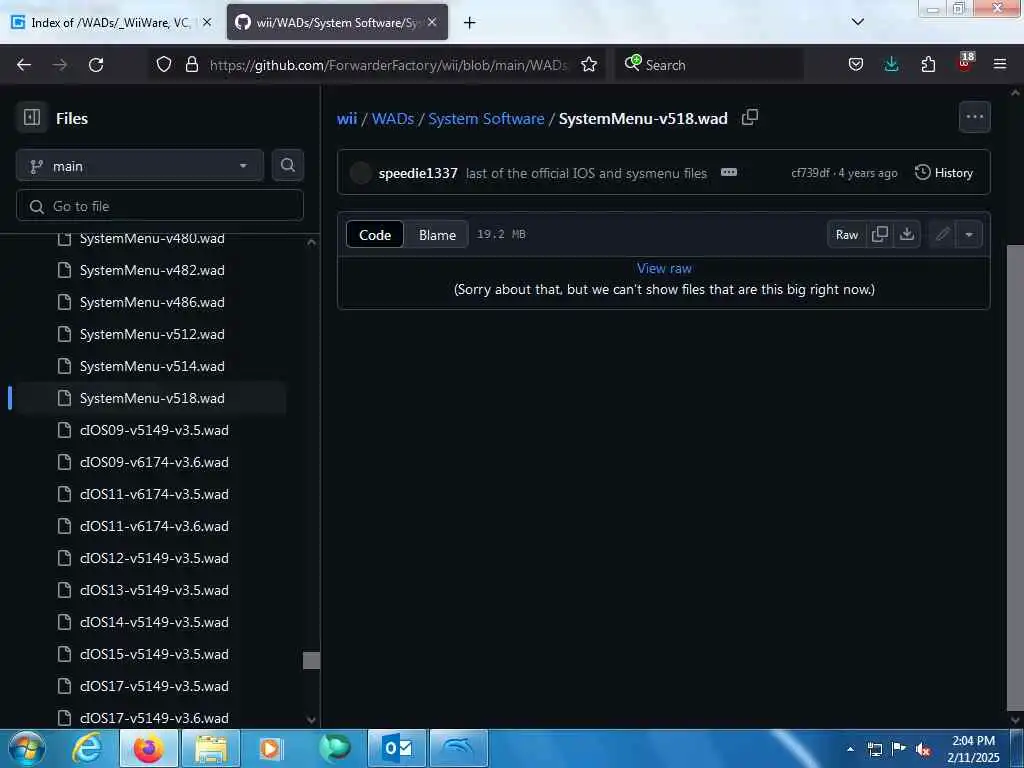This screenshot has height=768, width=1024.
Task: Open the History link
Action: pos(944,172)
